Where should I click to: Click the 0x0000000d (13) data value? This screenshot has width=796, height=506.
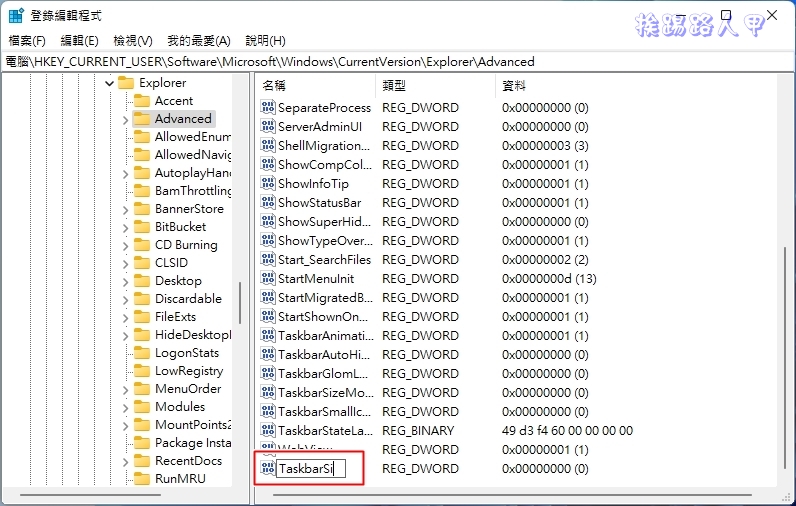pos(549,279)
